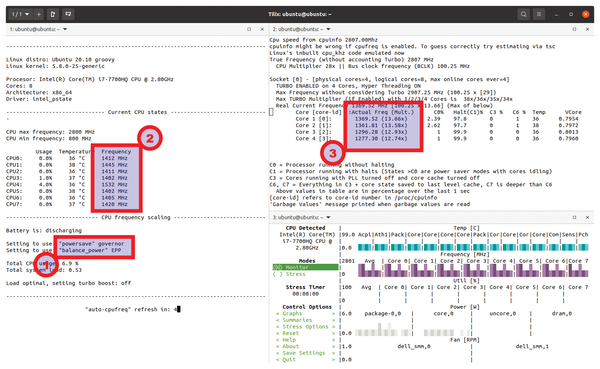Screen dimensions: 600x369
Task: Click 'Battery is: discharging' line
Action: pos(44,231)
